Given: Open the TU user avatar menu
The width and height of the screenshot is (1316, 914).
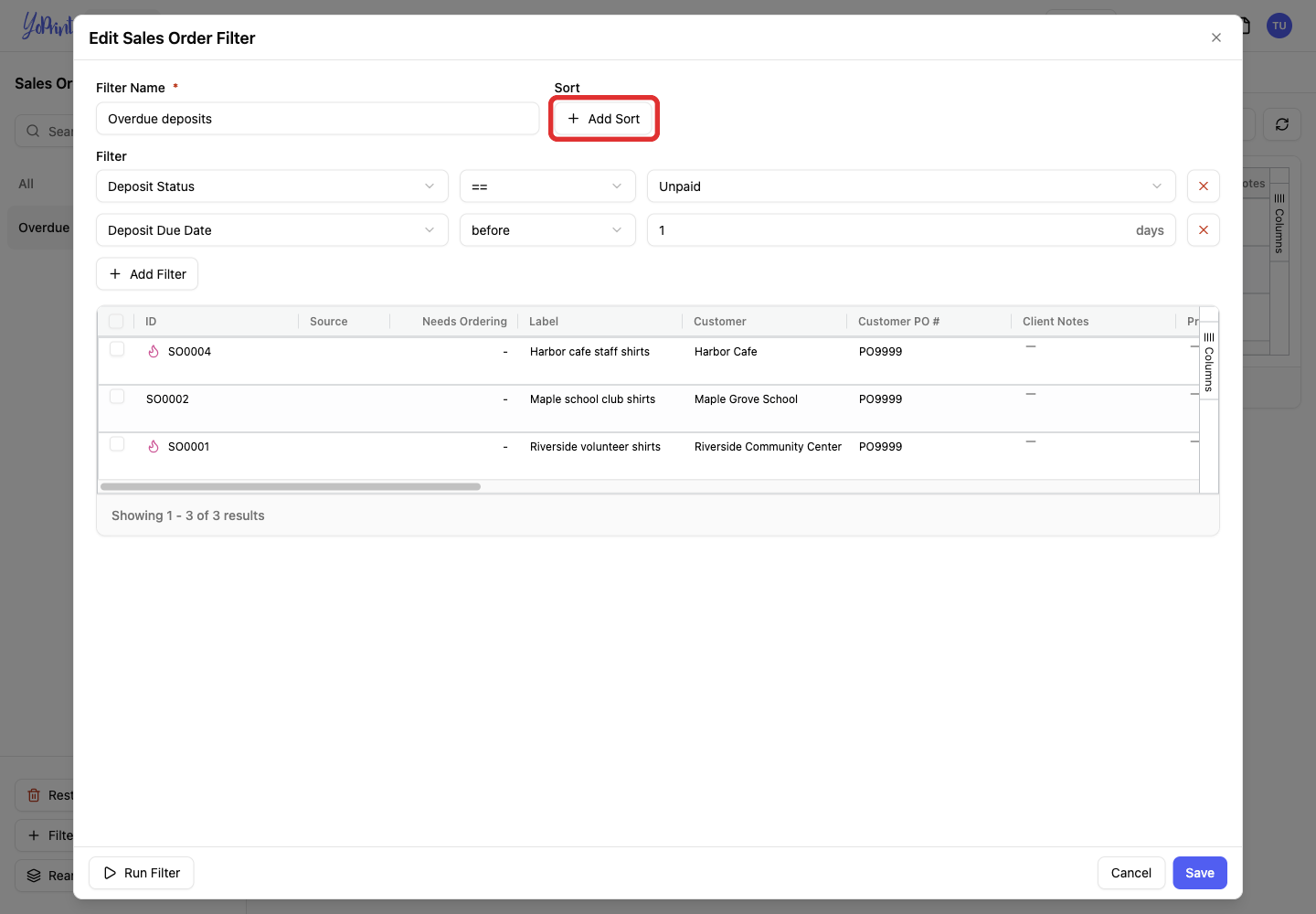Looking at the screenshot, I should pos(1279,26).
